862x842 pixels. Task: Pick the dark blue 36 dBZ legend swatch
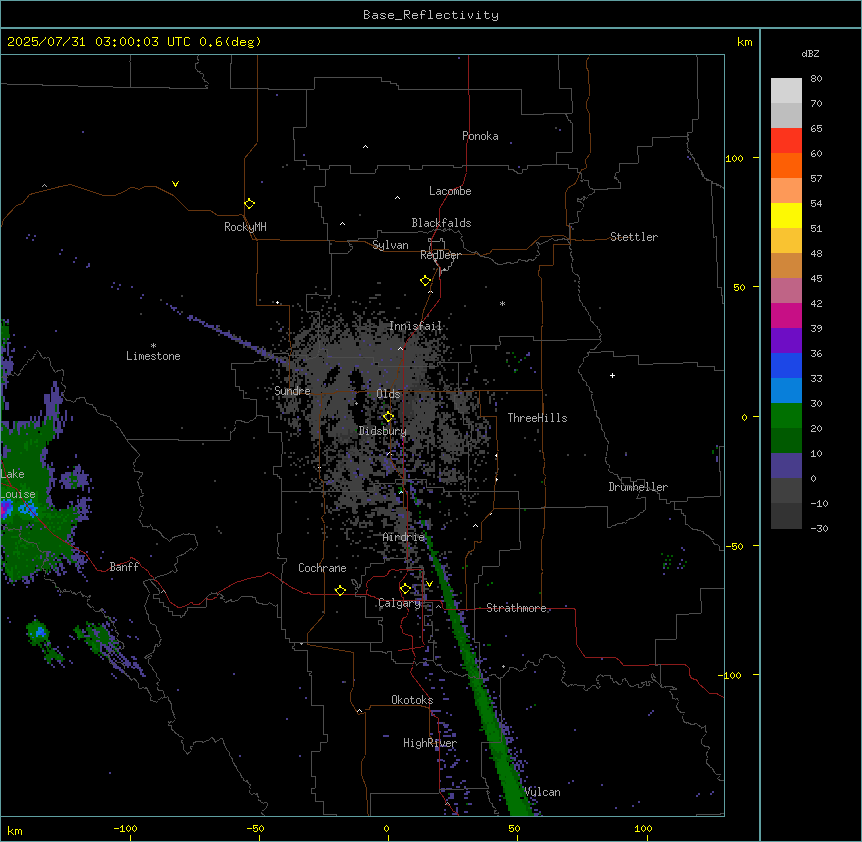[x=786, y=365]
